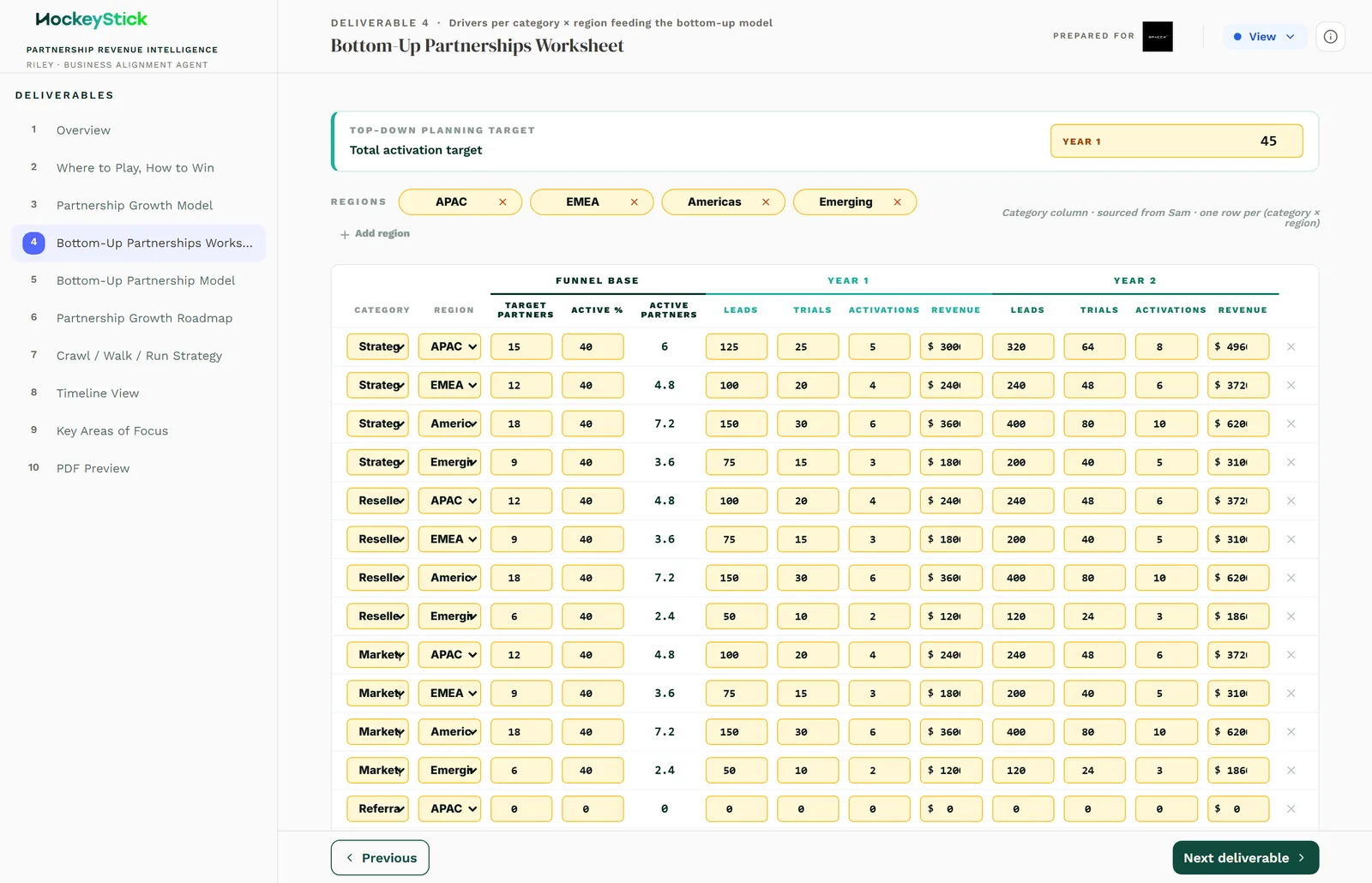Screen dimensions: 1372x883
Task: Open Bottom-Up Partnership Model deliverable
Action: pos(139,280)
